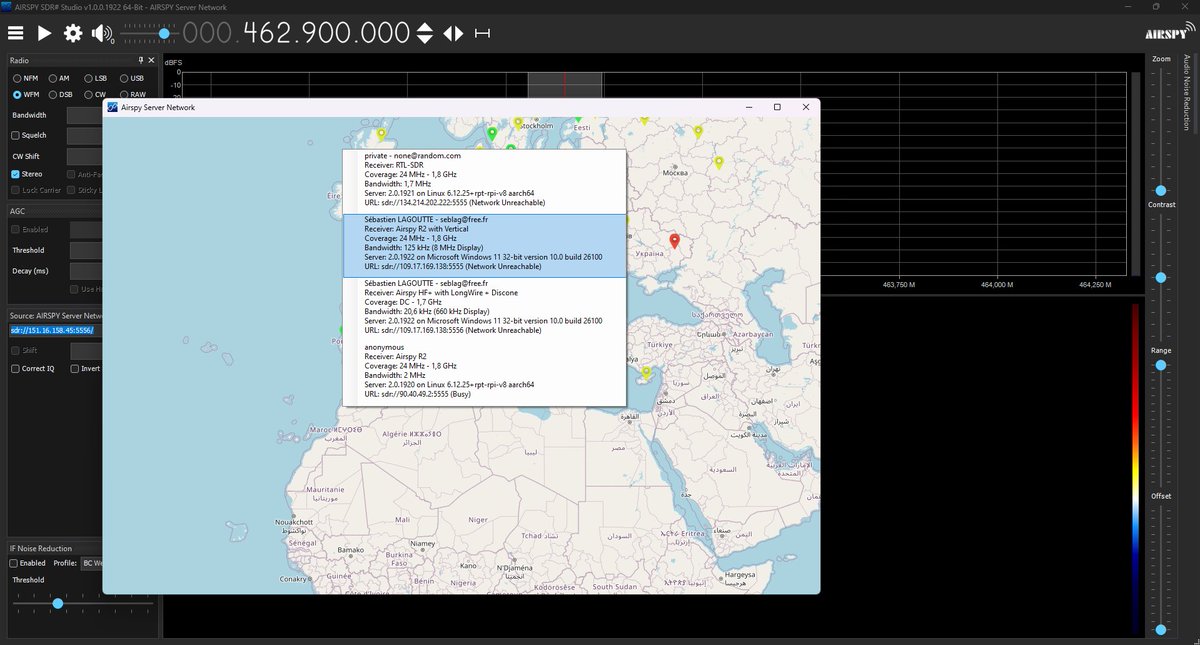1200x645 pixels.
Task: Open the Audio Noise Reduction side tab
Action: click(1186, 93)
